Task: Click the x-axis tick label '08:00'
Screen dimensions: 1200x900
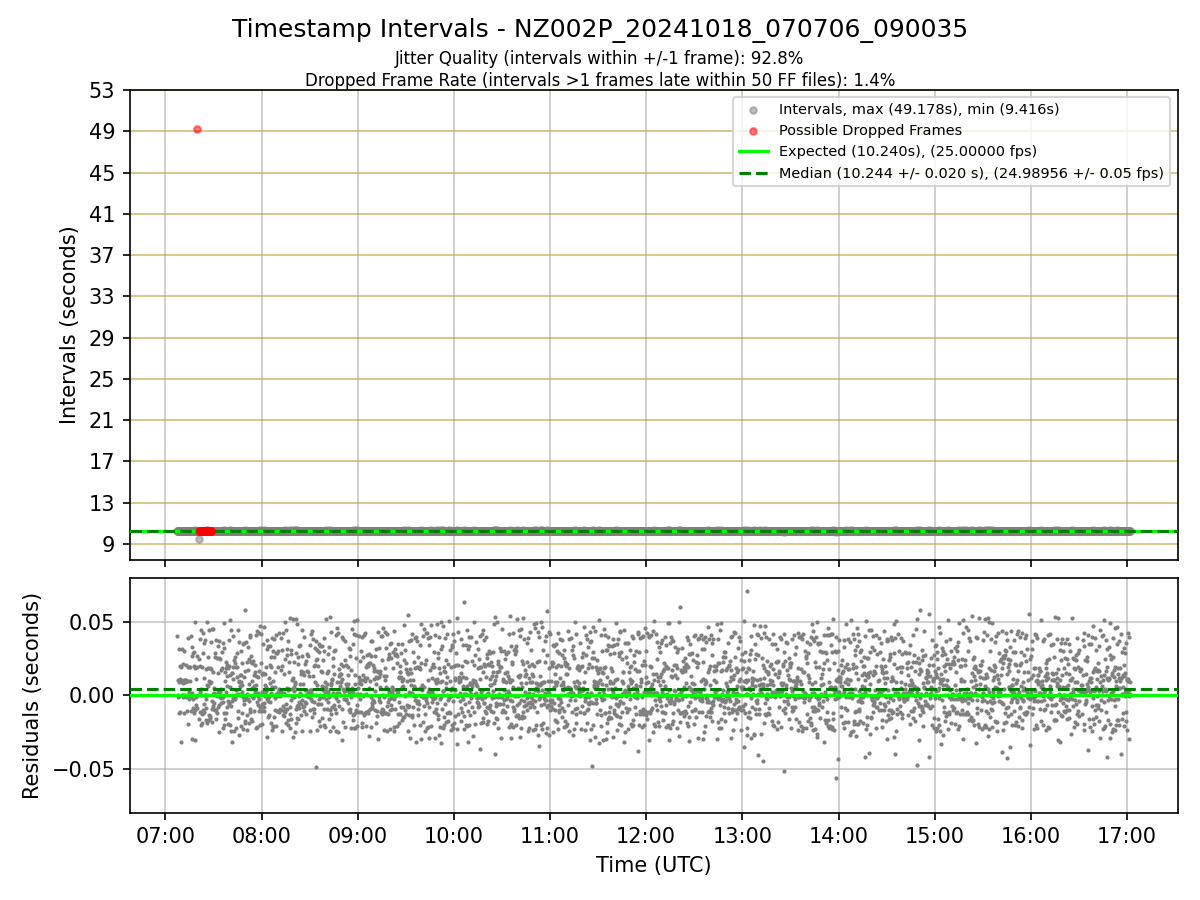Action: pos(262,835)
